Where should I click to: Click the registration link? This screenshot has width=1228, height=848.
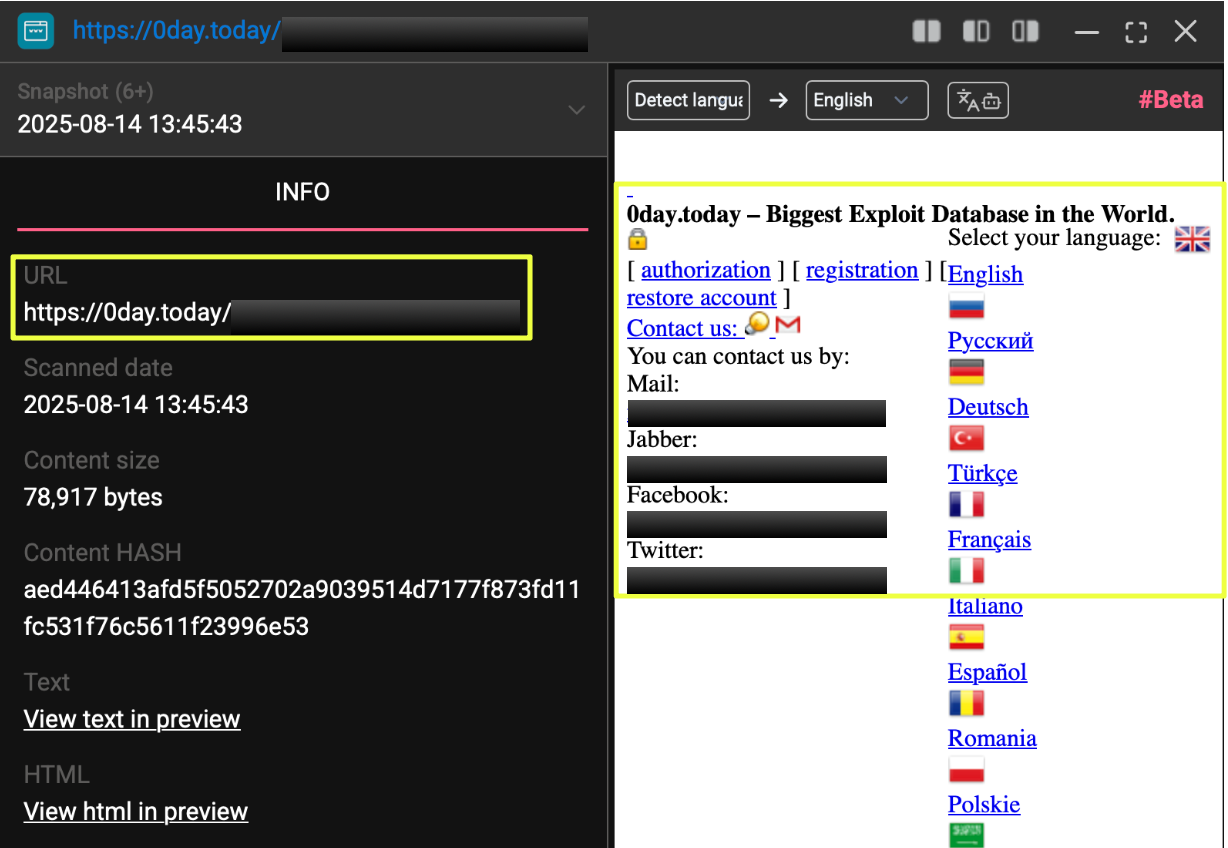coord(861,270)
